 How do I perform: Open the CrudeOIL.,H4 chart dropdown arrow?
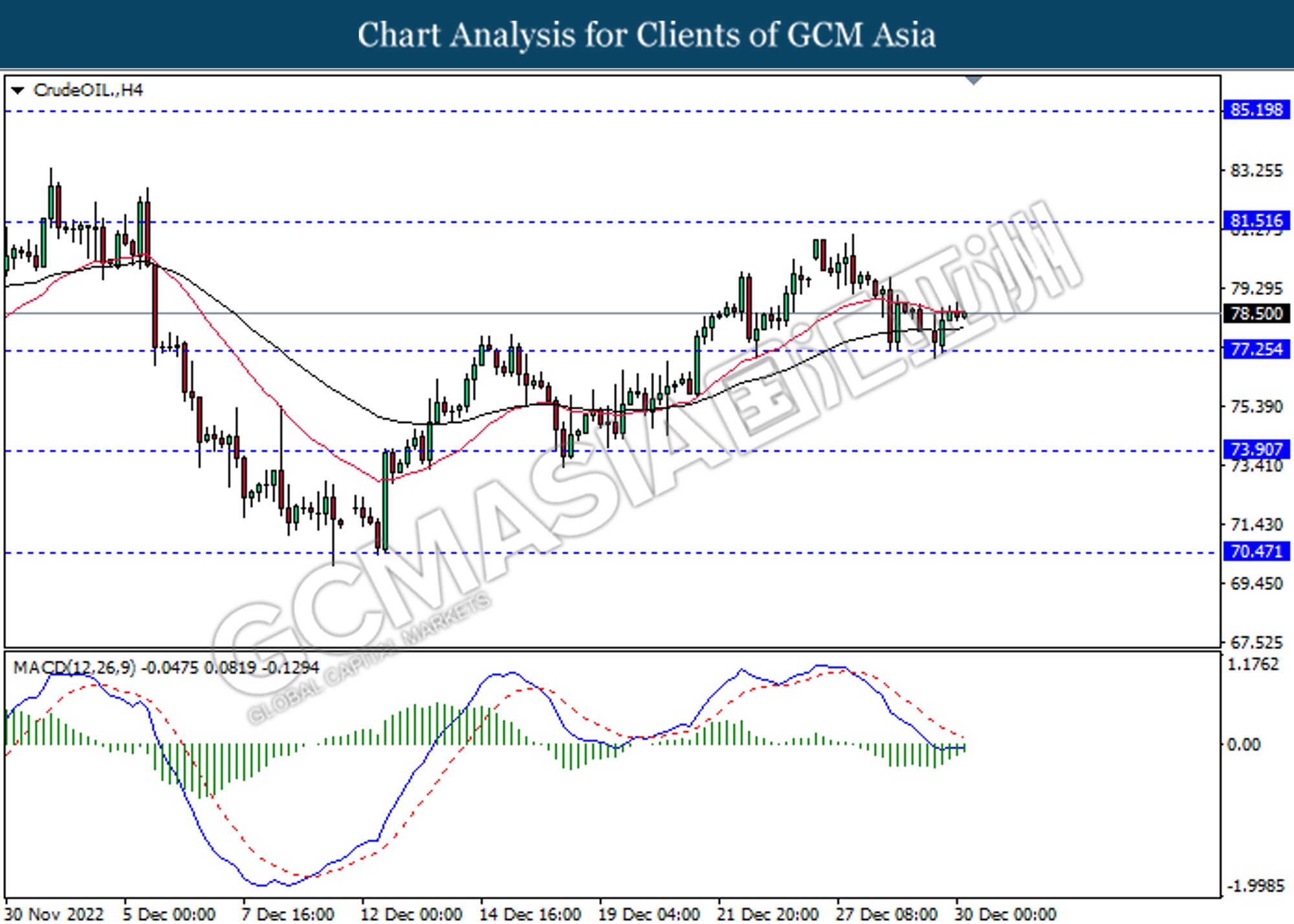tap(17, 90)
